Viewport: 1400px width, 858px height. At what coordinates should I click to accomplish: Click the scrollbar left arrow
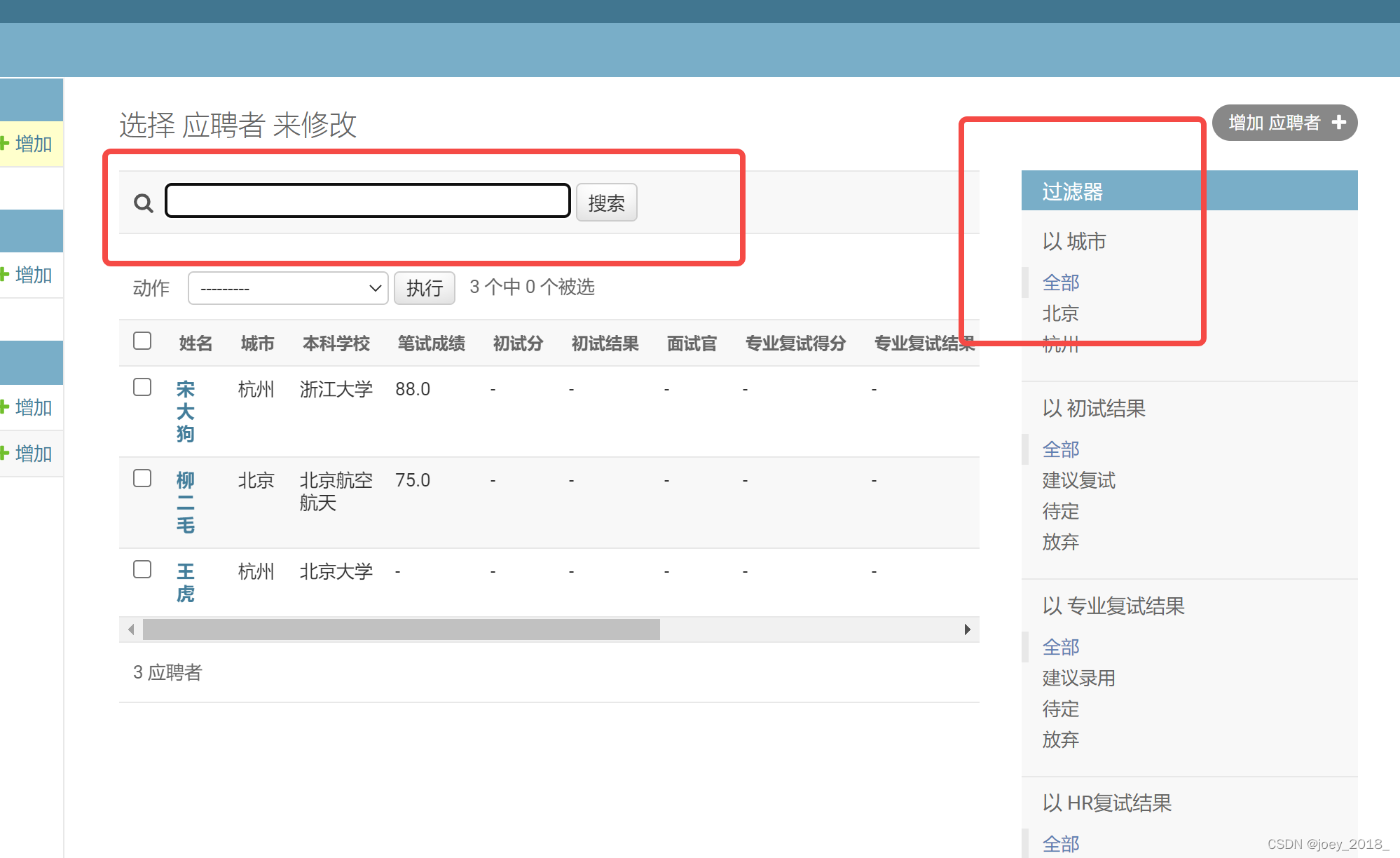click(x=131, y=629)
